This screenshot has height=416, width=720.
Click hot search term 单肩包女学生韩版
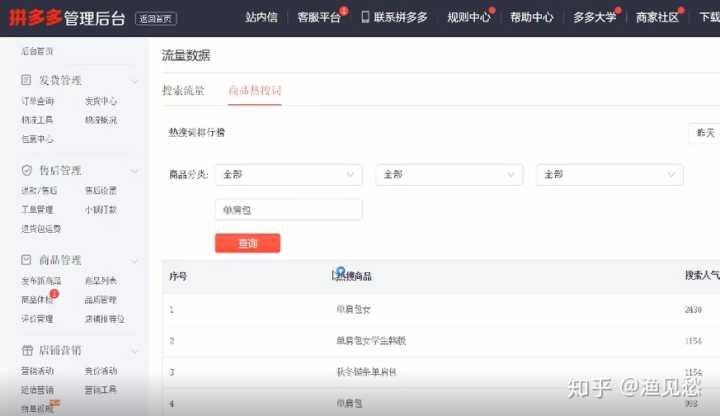(x=371, y=341)
